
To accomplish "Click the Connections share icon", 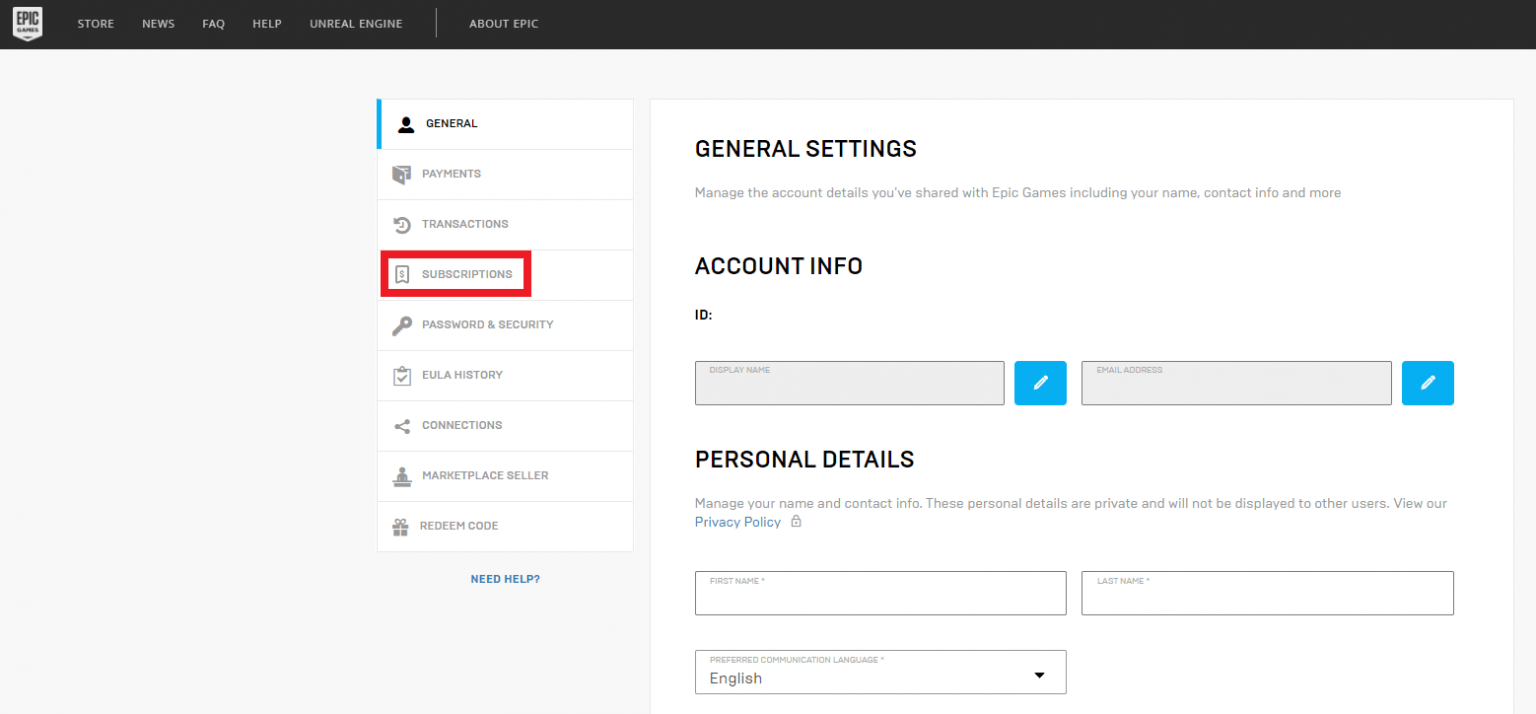I will (402, 426).
